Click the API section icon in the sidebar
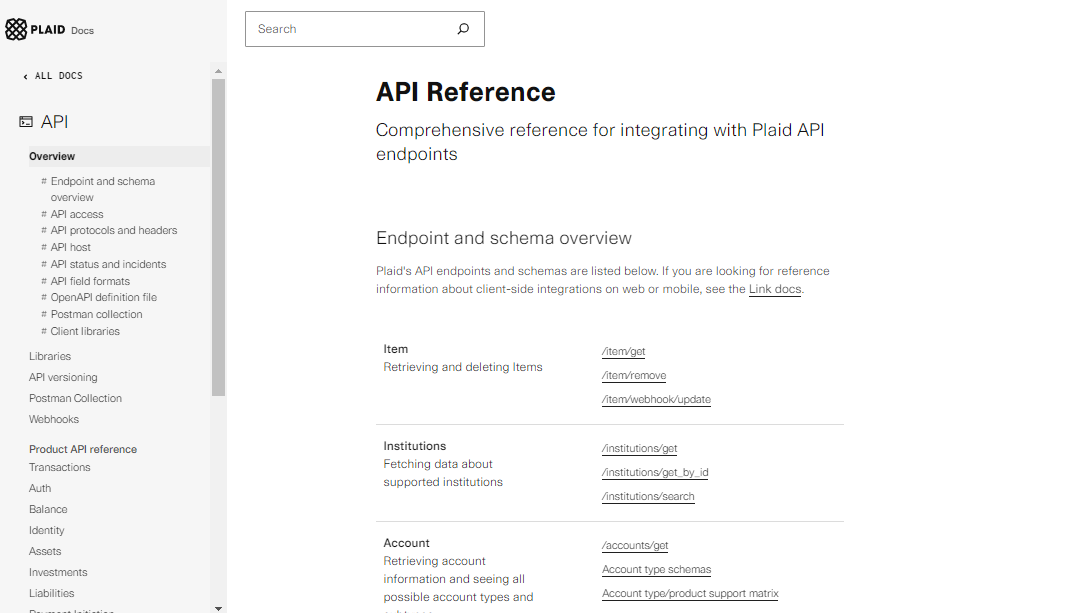This screenshot has width=1069, height=613. 25,121
